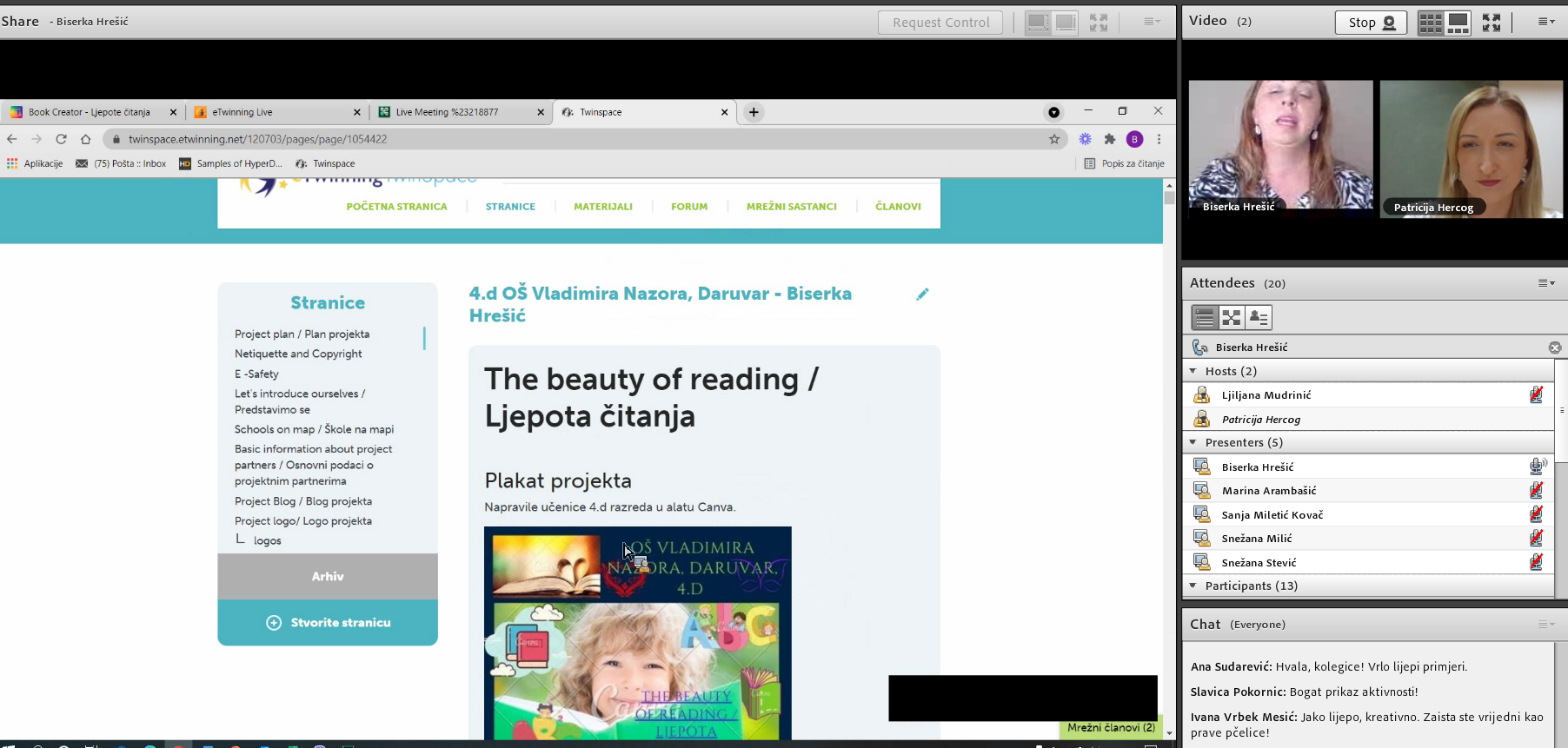Open ČLANOVI menu item
Viewport: 1568px width, 748px height.
[898, 207]
